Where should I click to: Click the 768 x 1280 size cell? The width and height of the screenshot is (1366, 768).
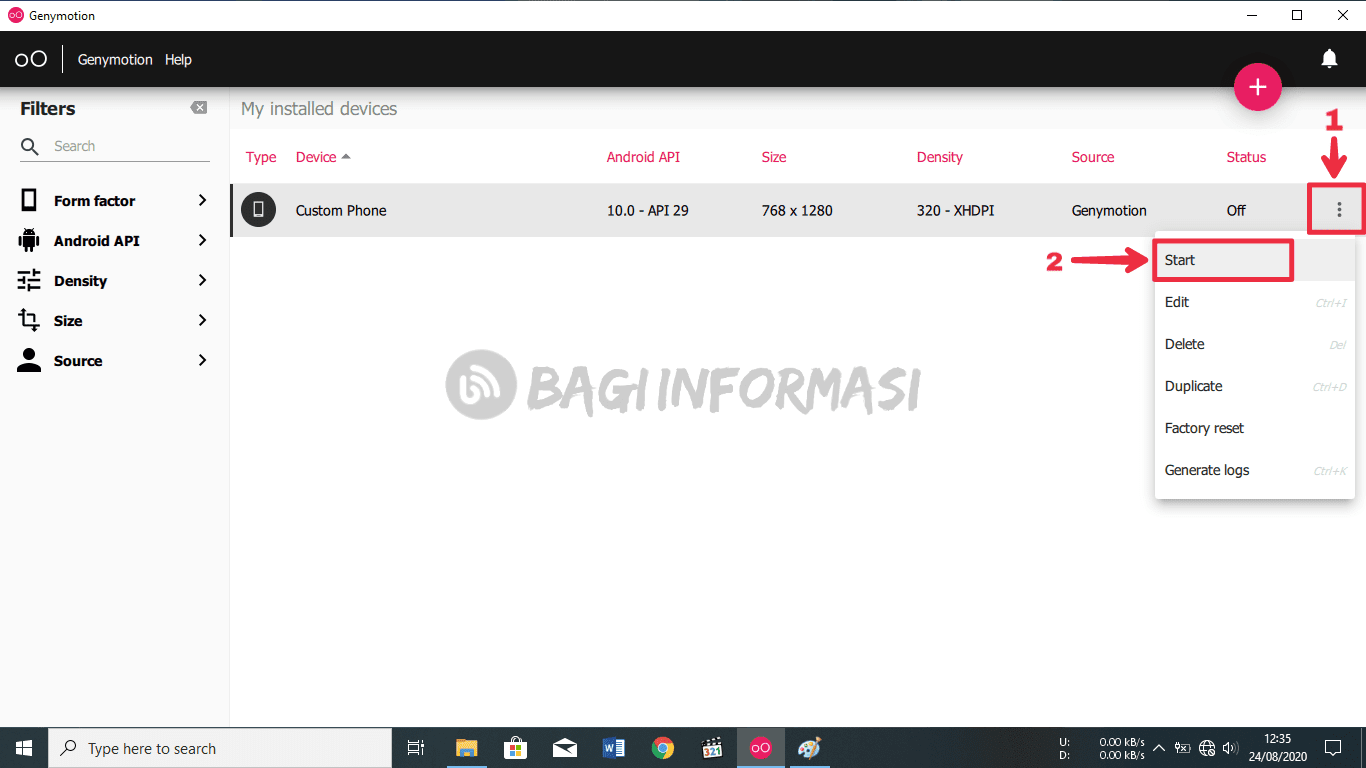(x=797, y=210)
